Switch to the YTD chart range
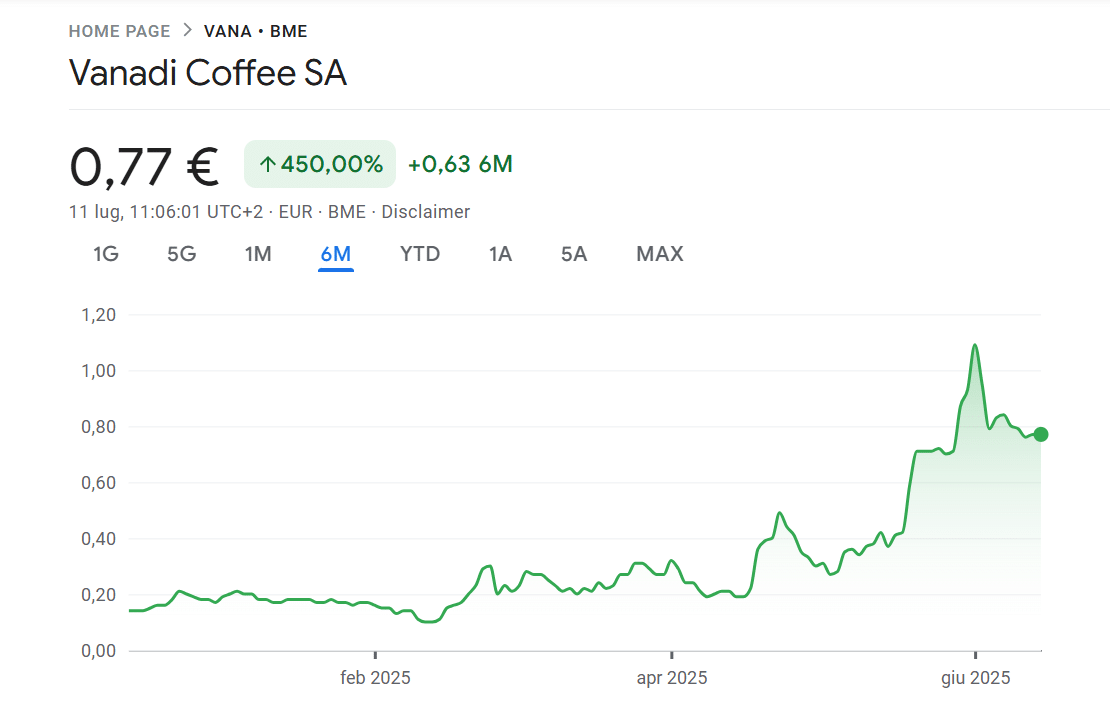The height and width of the screenshot is (705, 1110). tap(420, 254)
